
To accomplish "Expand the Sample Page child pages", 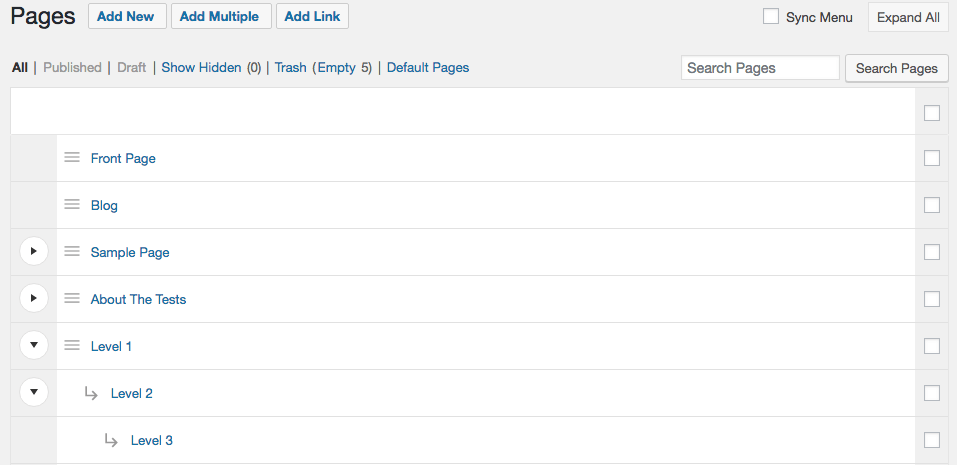I will pyautogui.click(x=34, y=252).
